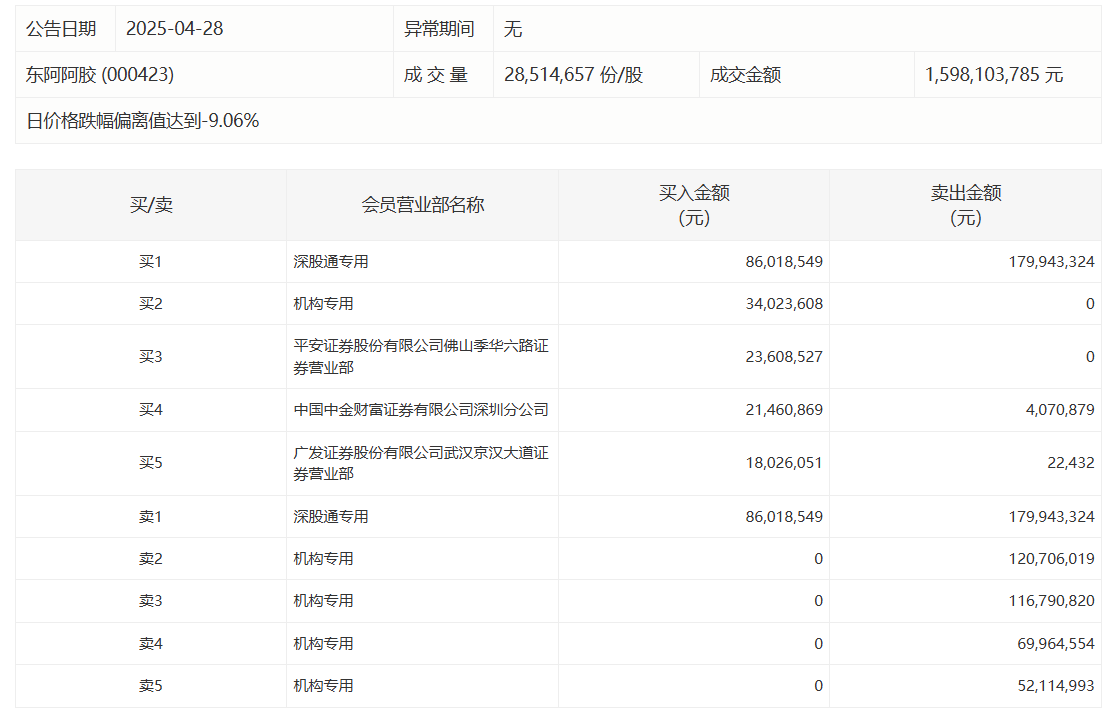Screen dimensions: 1116x716
Task: Select the 买2 row label
Action: [151, 304]
